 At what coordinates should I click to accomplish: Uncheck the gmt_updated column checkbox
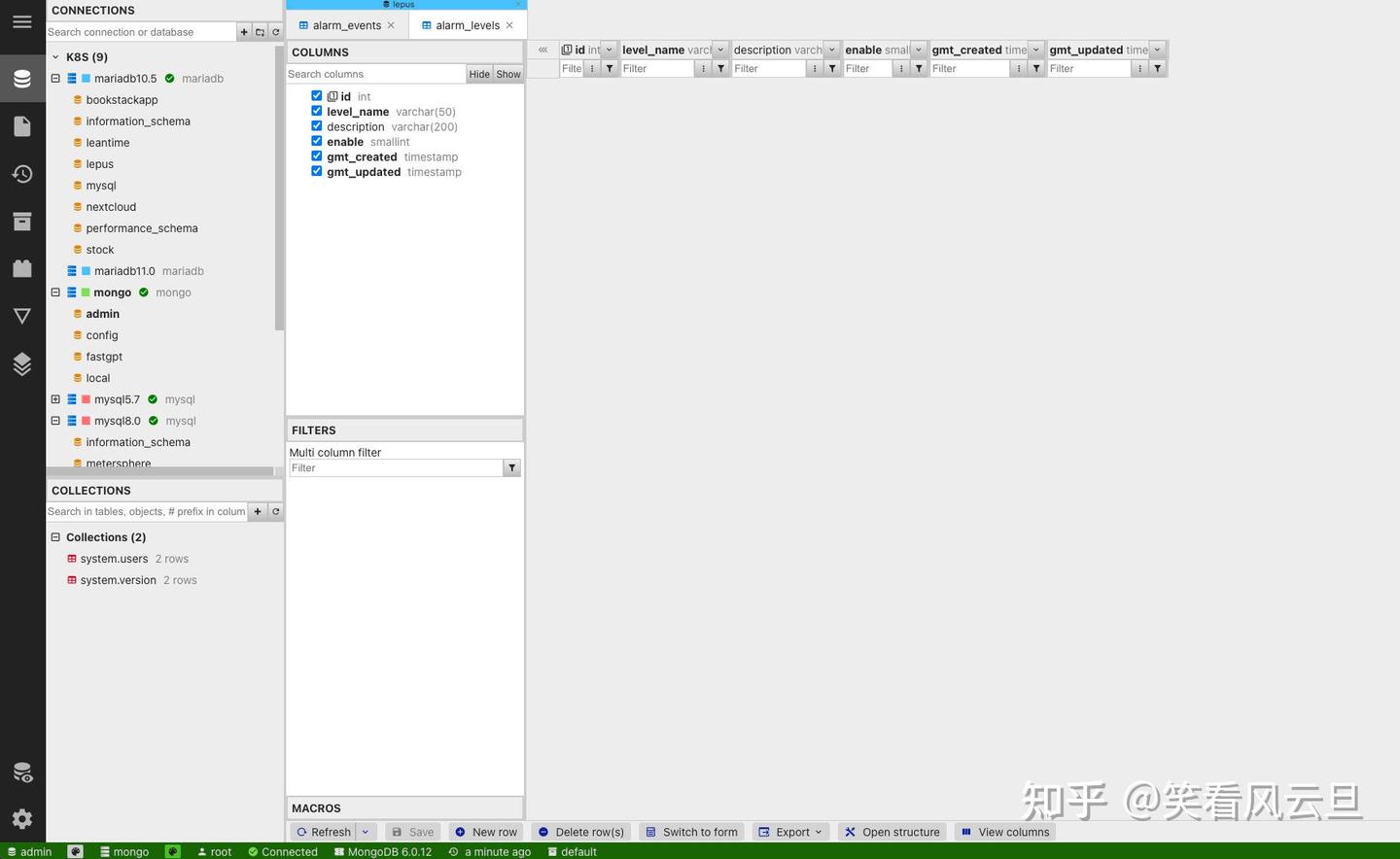(316, 171)
